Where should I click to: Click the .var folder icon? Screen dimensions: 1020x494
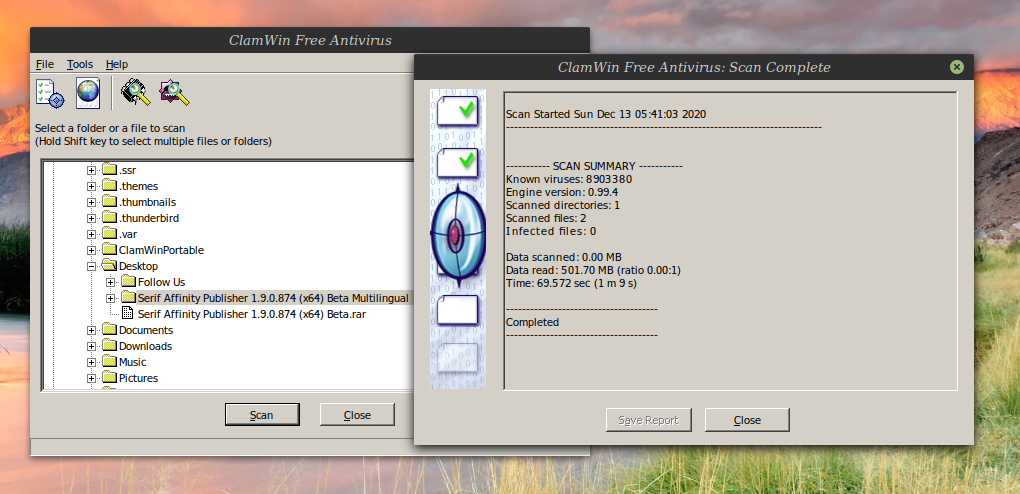click(x=109, y=234)
